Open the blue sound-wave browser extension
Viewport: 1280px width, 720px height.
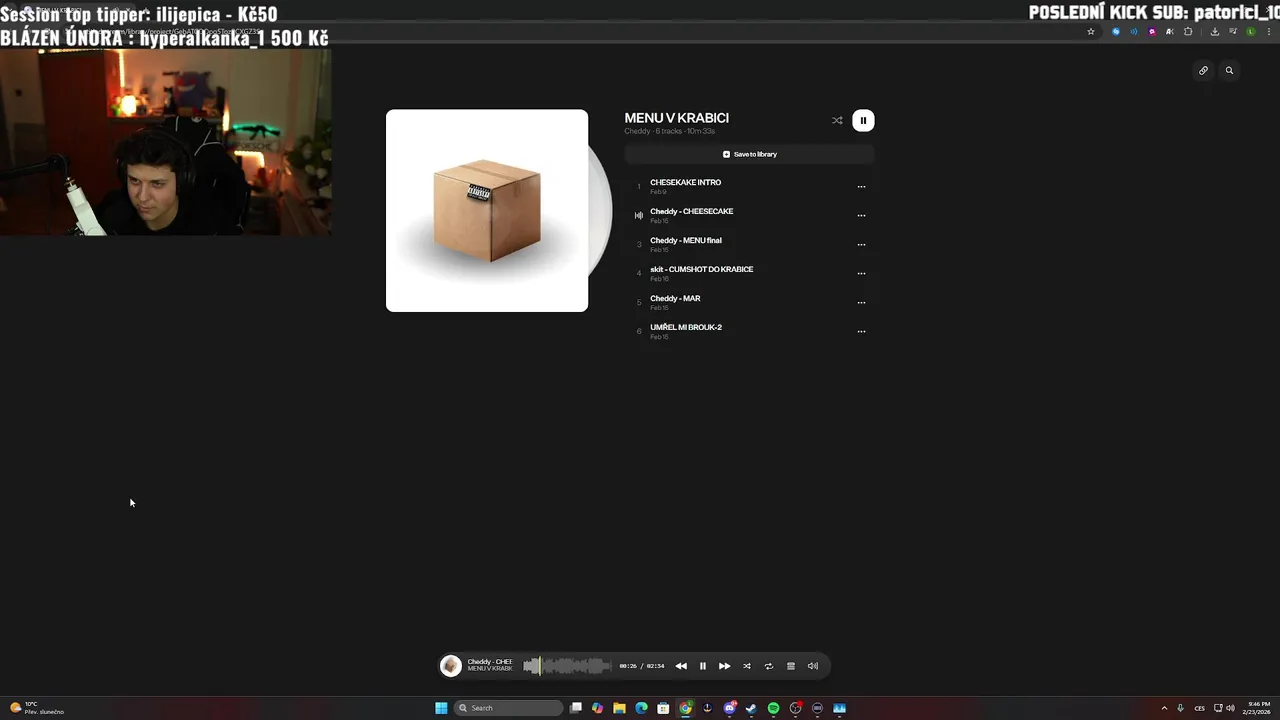pyautogui.click(x=1134, y=31)
